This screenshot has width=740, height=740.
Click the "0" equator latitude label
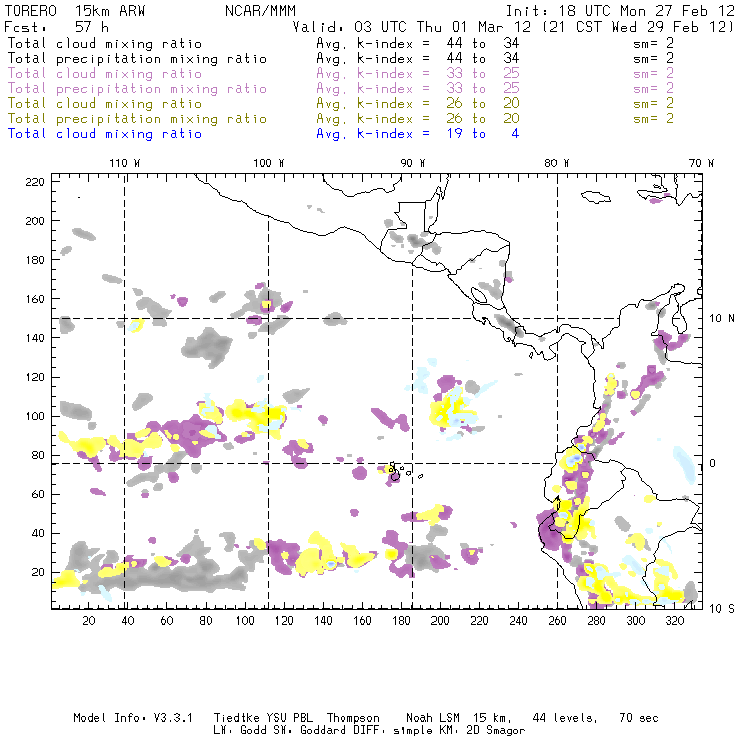point(713,463)
